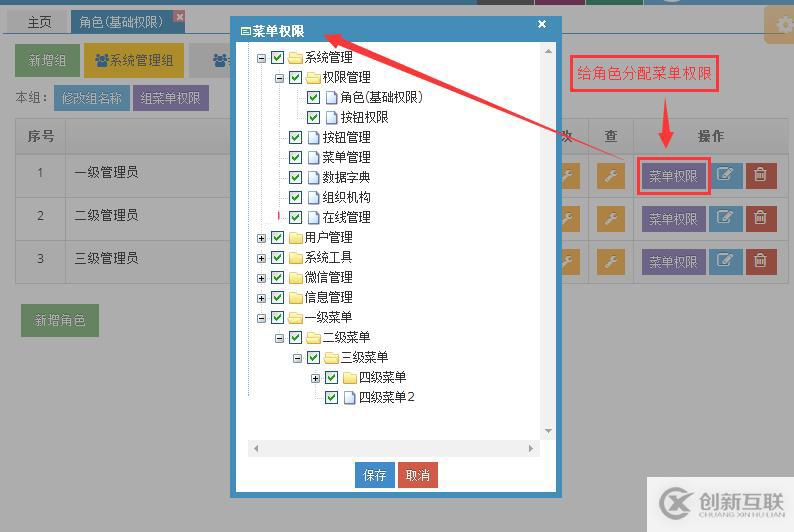Click delete trash icon in 二级管理员 row
Screen dimensions: 794x532
[x=760, y=218]
